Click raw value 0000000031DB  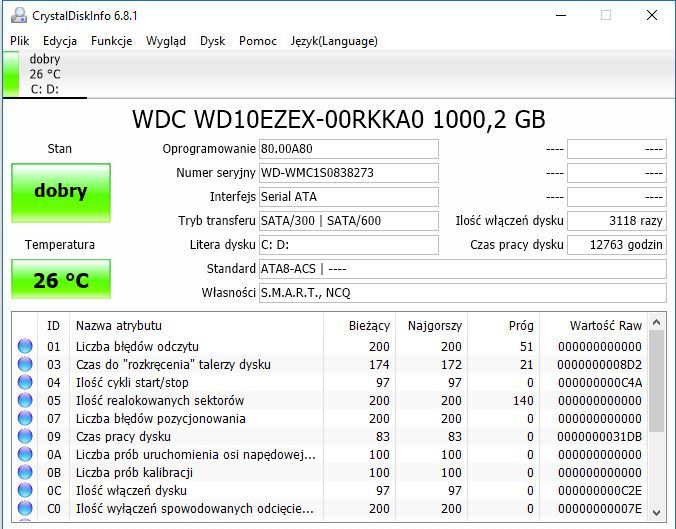599,436
